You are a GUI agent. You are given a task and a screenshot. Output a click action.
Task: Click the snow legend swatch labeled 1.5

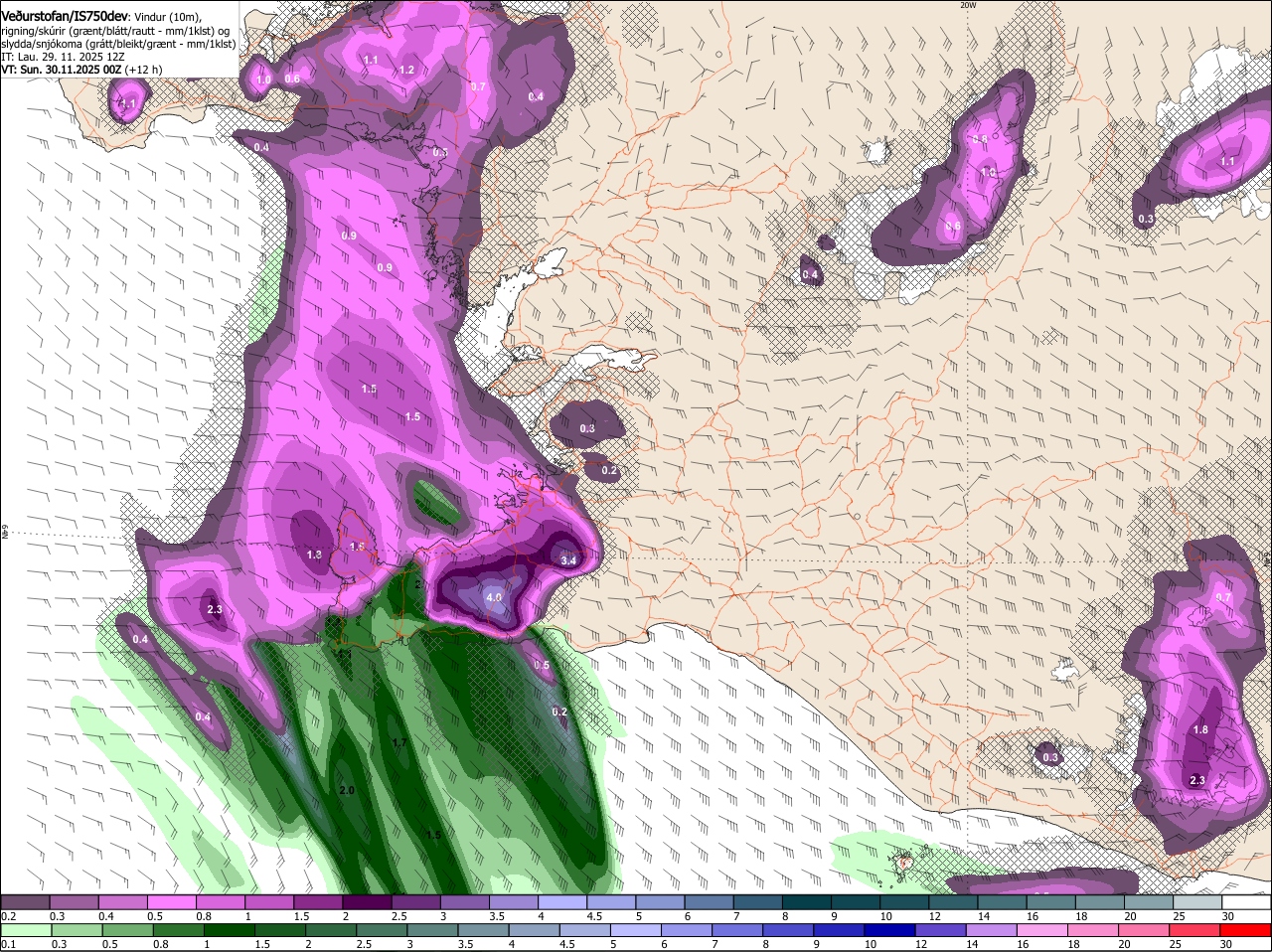coord(317,901)
